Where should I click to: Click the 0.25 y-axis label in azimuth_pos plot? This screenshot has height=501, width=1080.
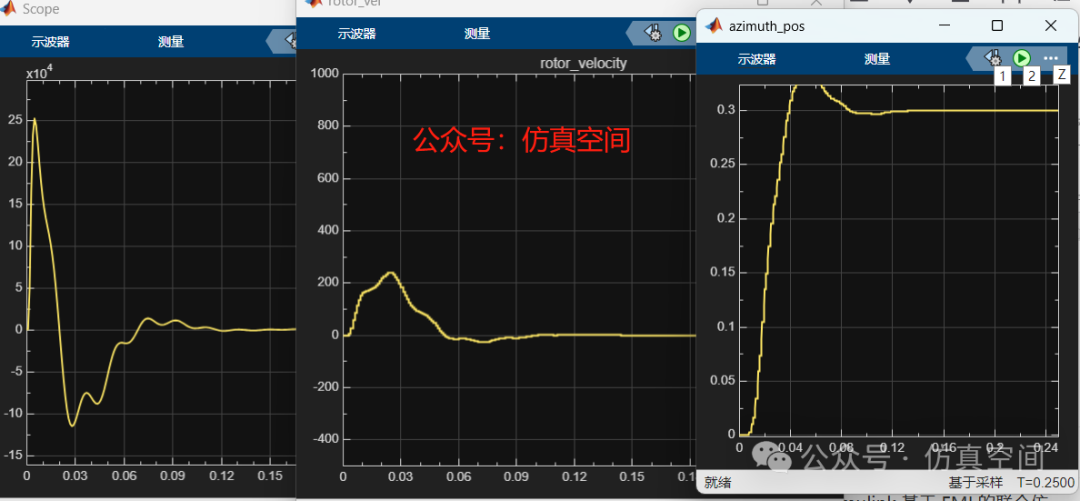pyautogui.click(x=722, y=164)
